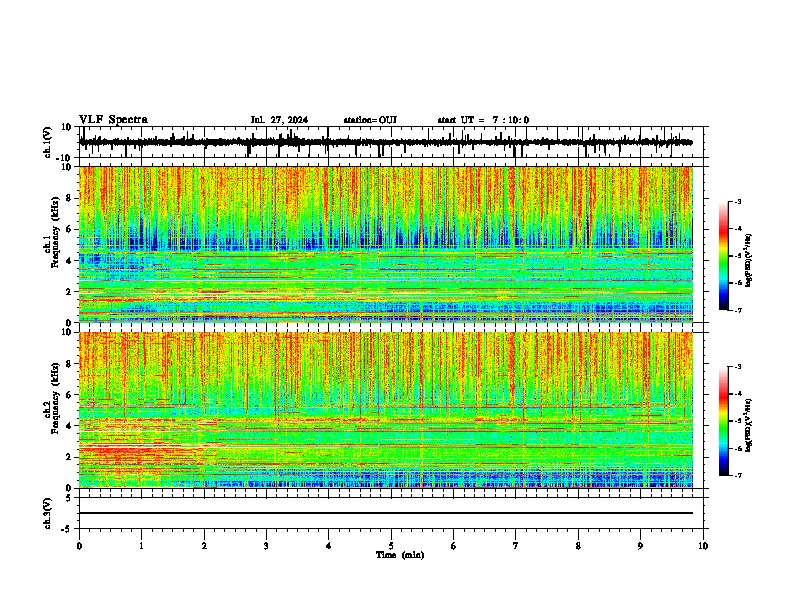
Task: Click the ch.2 PSD color scale bar
Action: pyautogui.click(x=723, y=421)
